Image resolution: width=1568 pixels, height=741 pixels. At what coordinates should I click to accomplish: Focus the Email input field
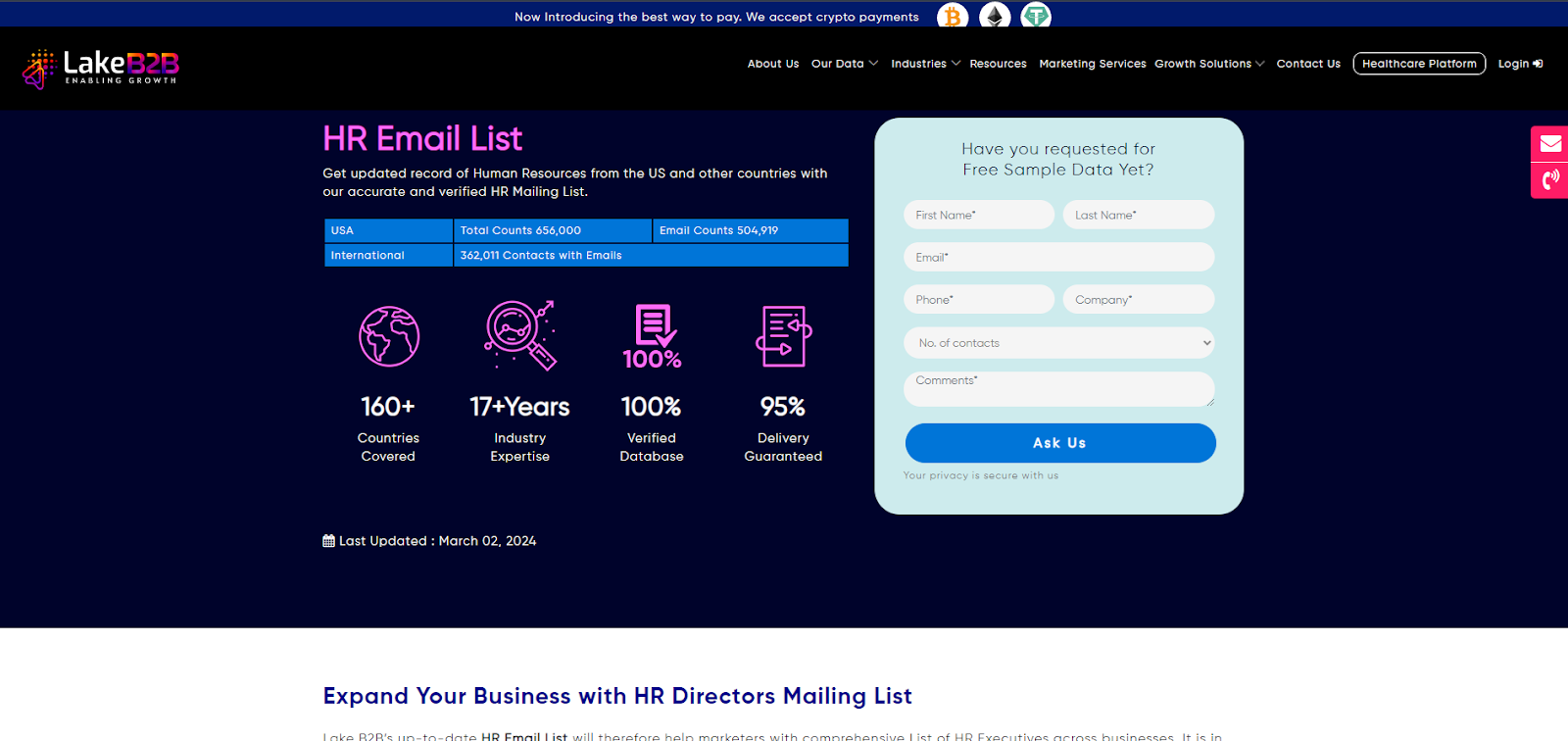click(x=1059, y=257)
